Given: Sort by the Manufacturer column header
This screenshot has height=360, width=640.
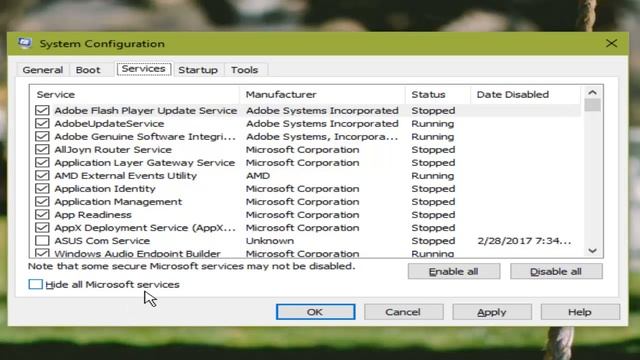Looking at the screenshot, I should click(x=322, y=95).
